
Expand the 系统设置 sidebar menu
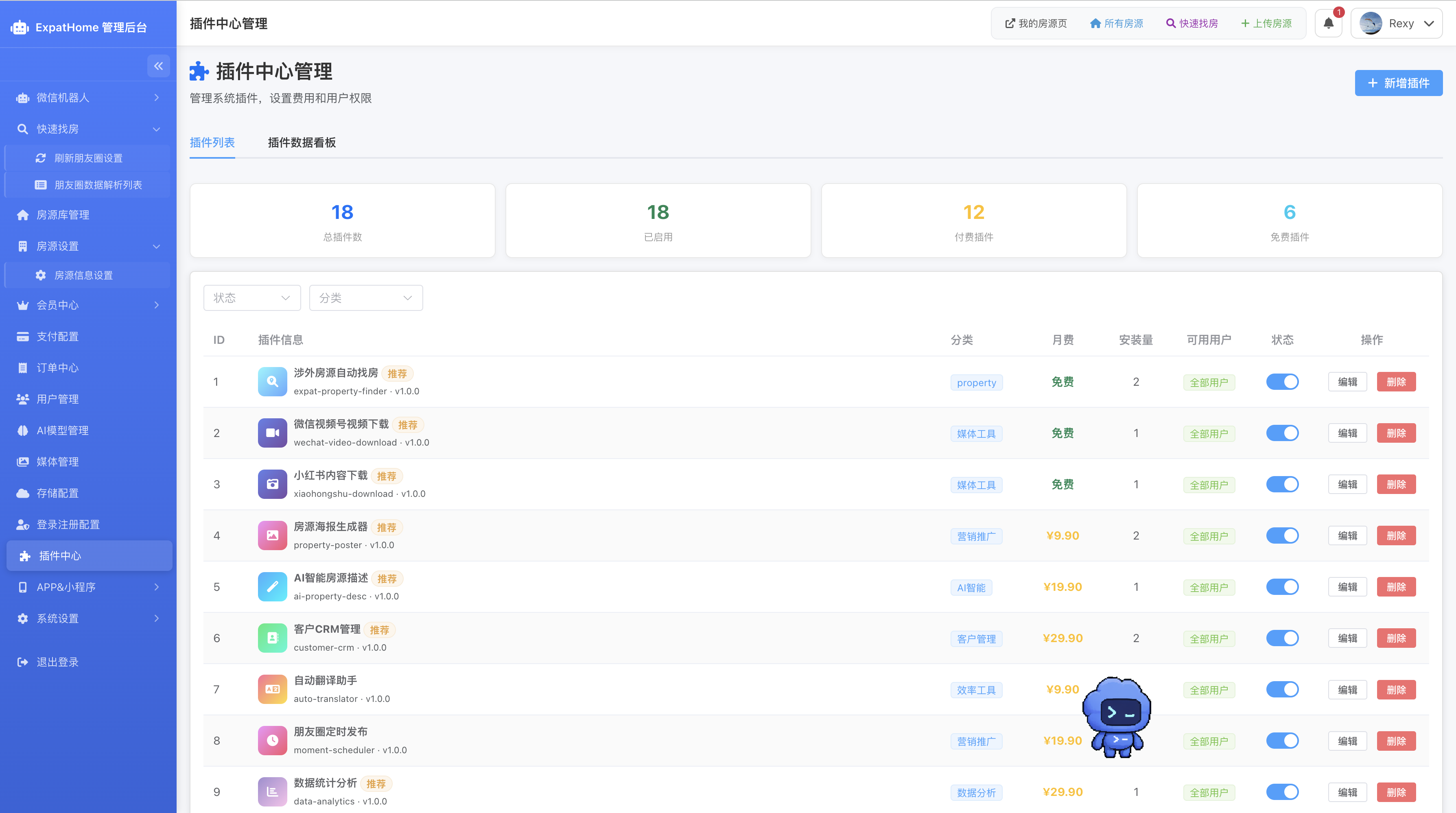point(88,618)
